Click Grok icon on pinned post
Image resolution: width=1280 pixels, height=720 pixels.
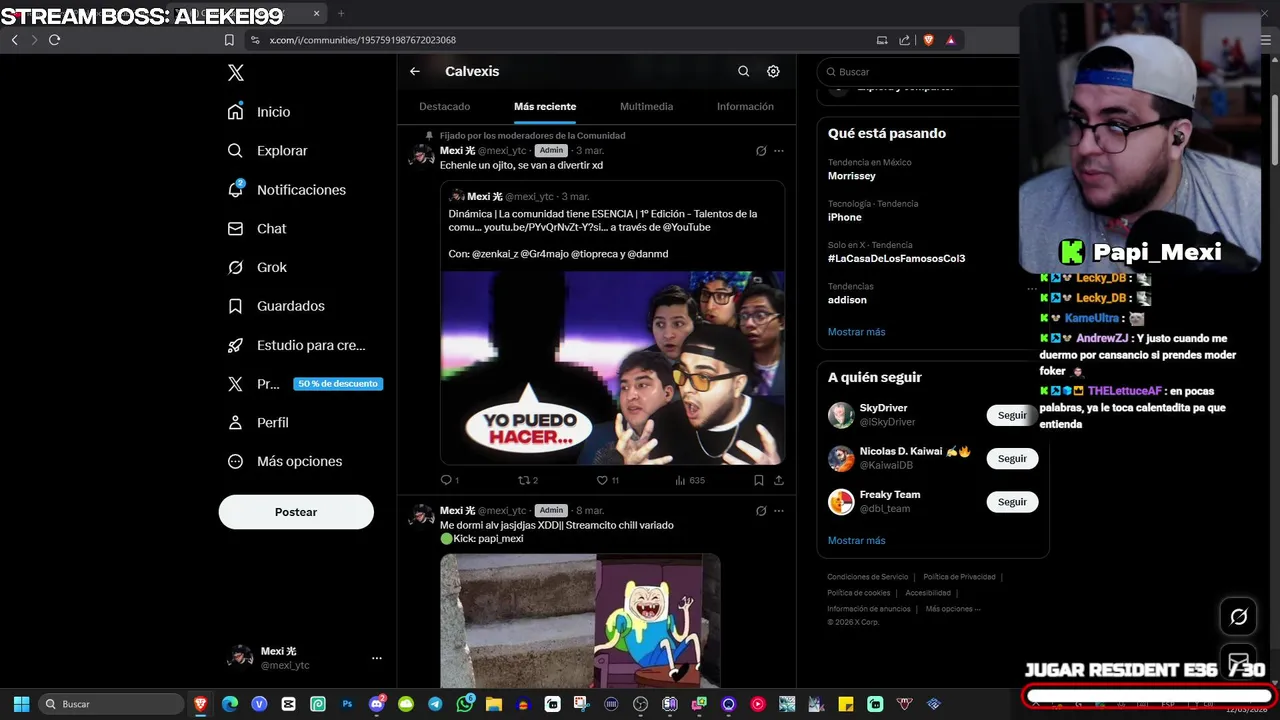pos(761,151)
